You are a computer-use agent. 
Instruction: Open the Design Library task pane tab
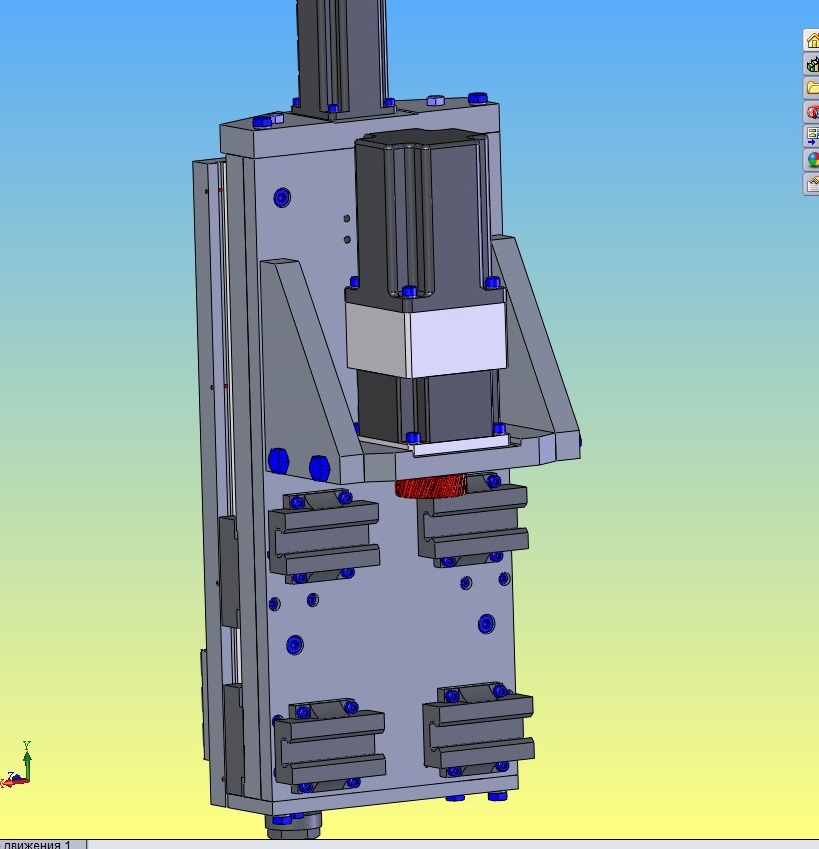tap(811, 64)
